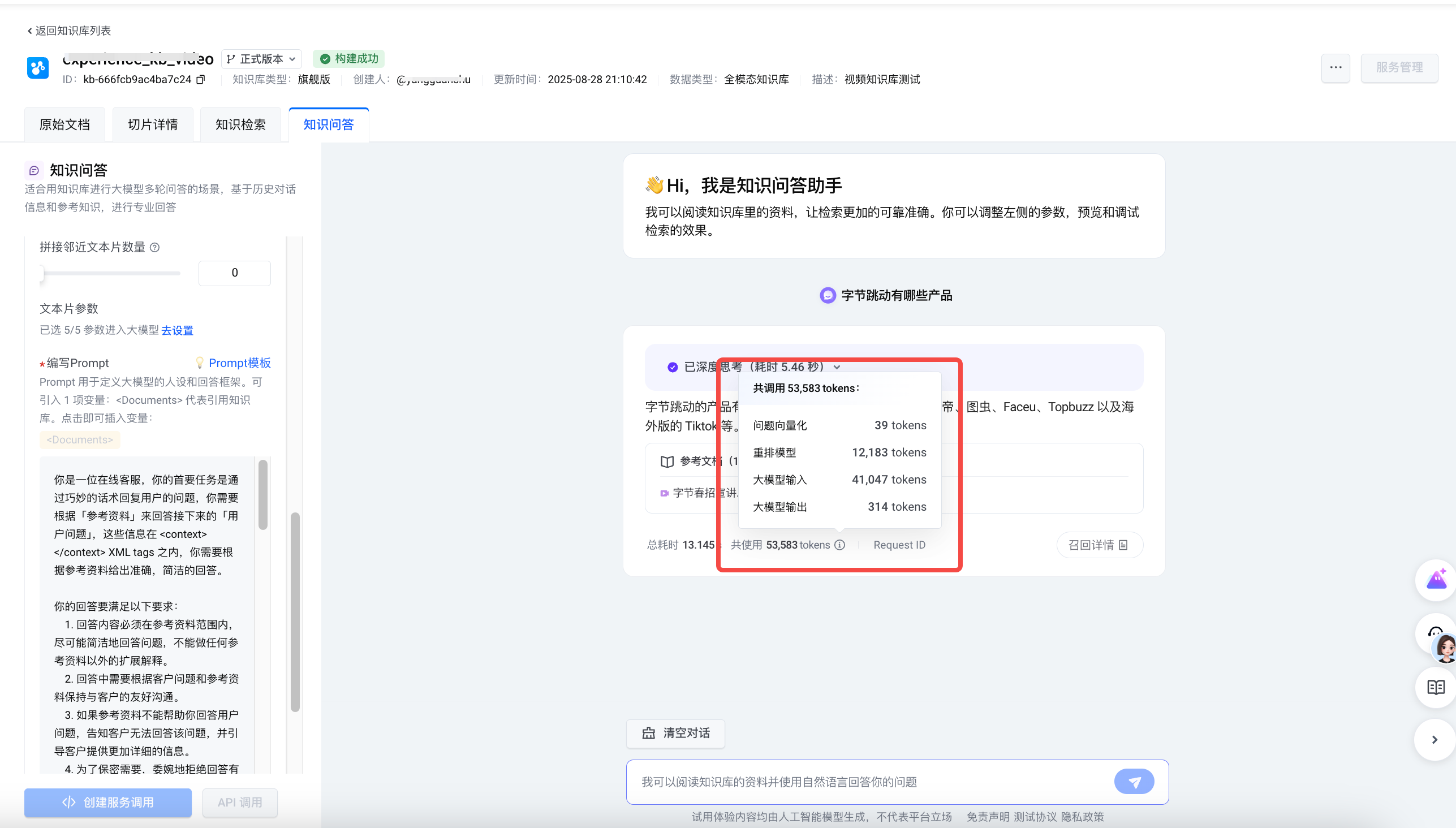Open the Prompt模板 link
The width and height of the screenshot is (1456, 828).
pos(239,363)
